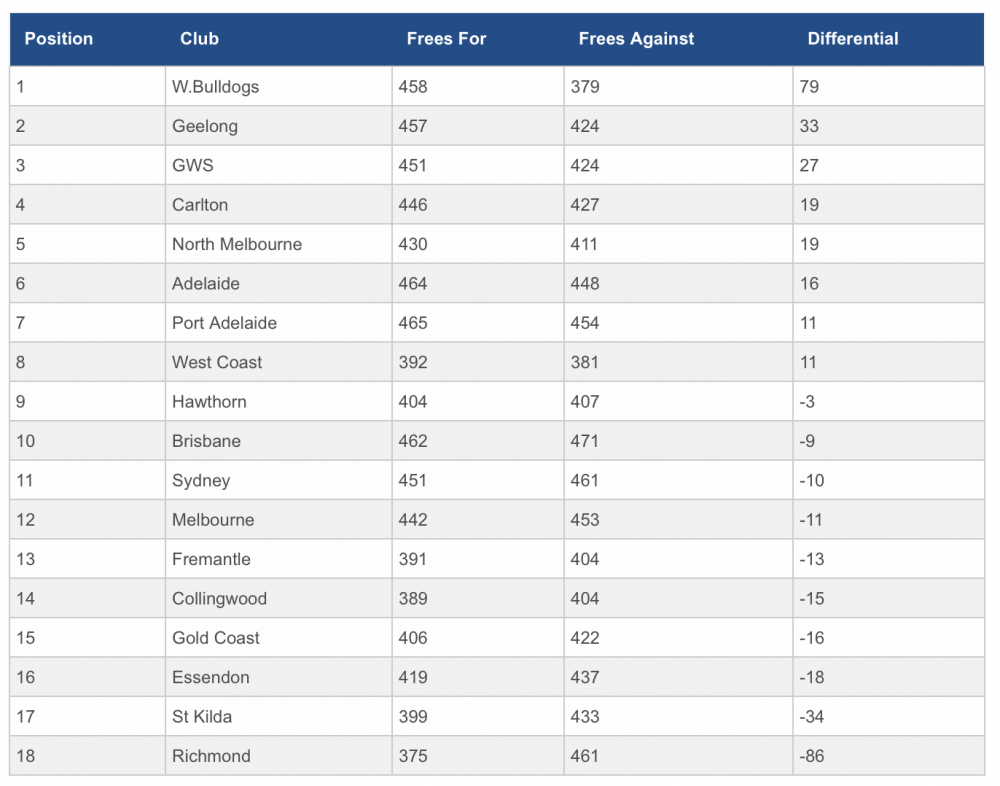Click the Differential column header
Viewport: 1000px width, 786px height.
coord(853,39)
